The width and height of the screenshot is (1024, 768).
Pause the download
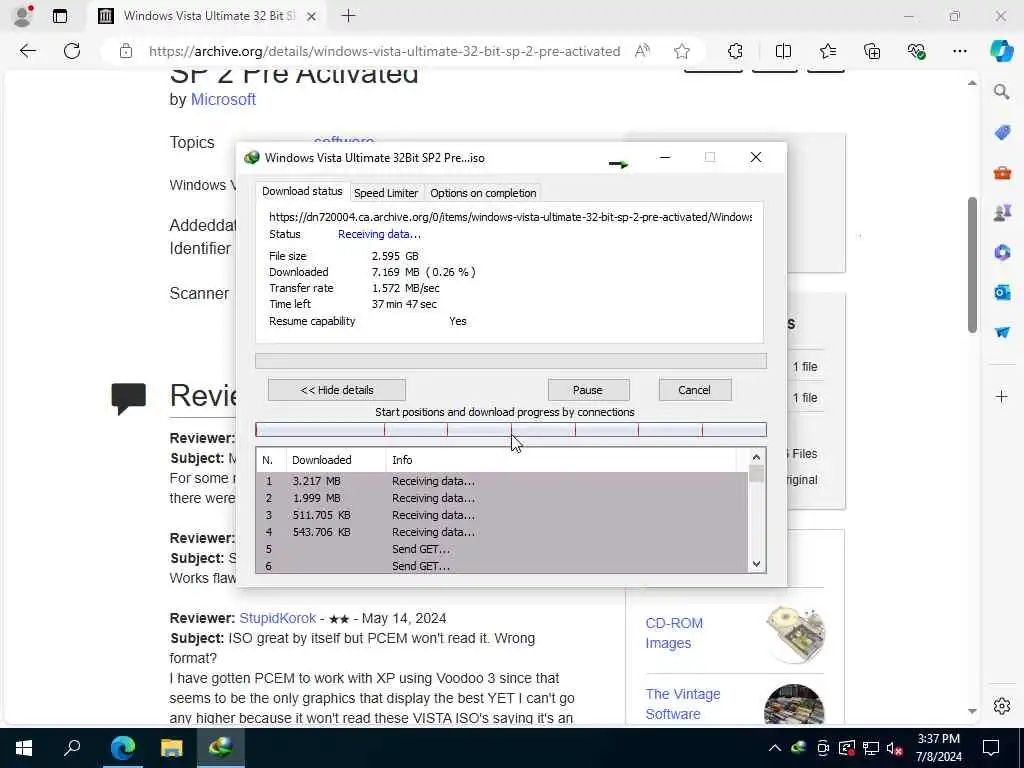click(x=588, y=390)
